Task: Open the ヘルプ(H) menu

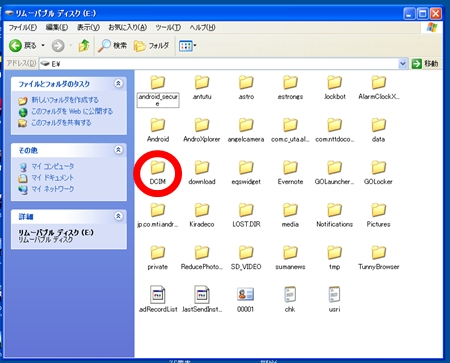Action: coord(202,27)
